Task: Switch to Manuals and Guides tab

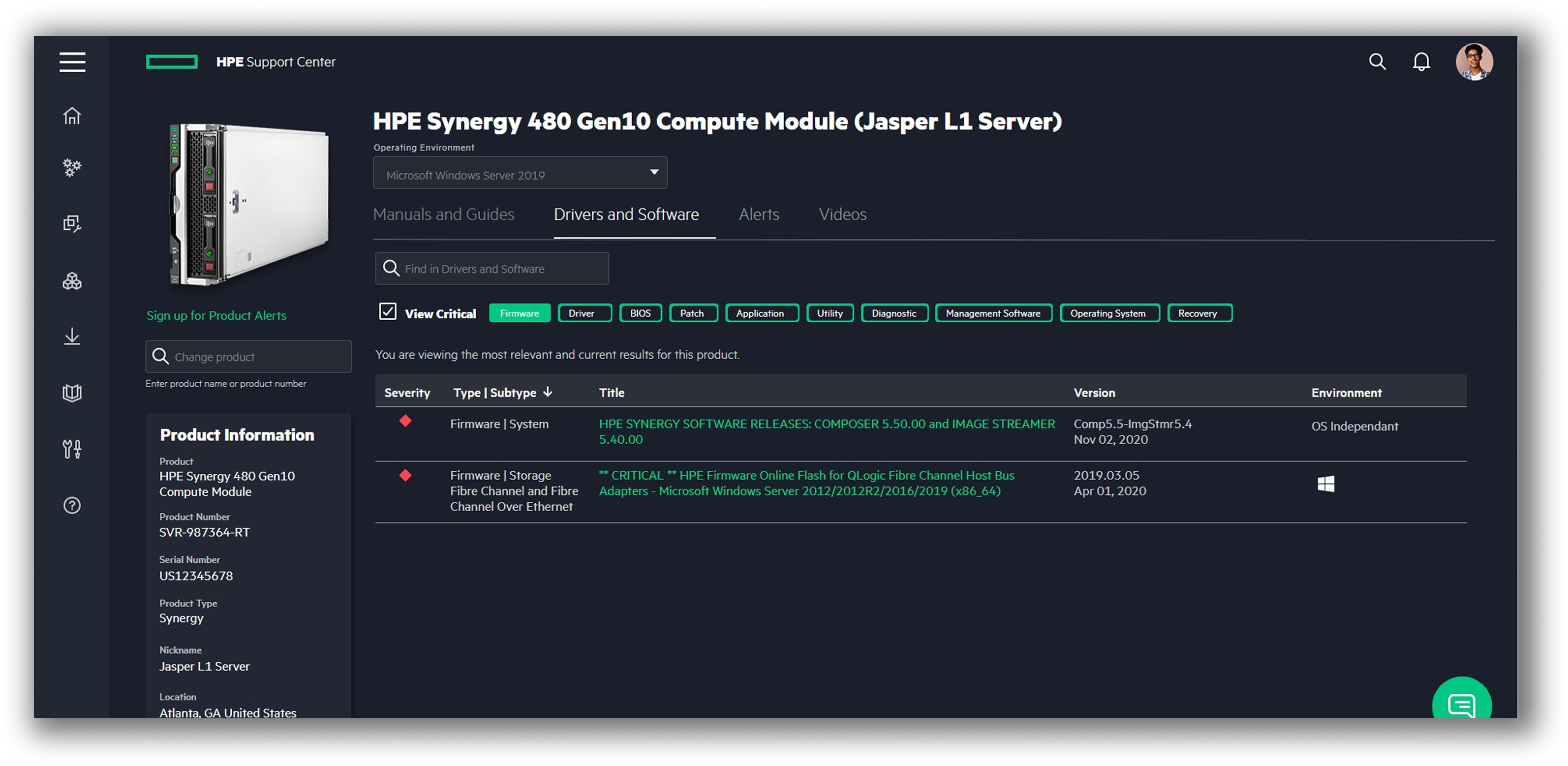Action: (443, 214)
